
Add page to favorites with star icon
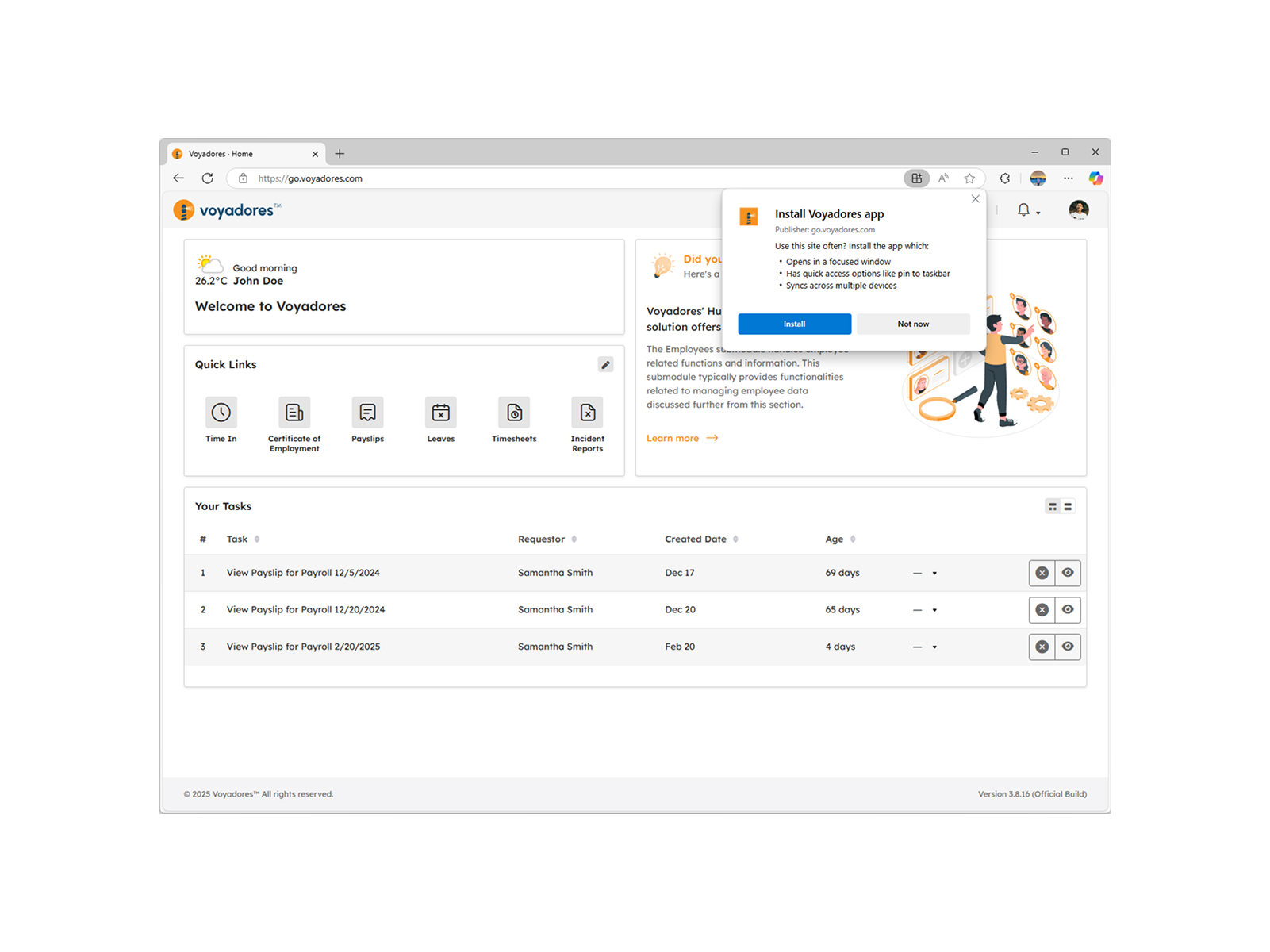[x=969, y=178]
